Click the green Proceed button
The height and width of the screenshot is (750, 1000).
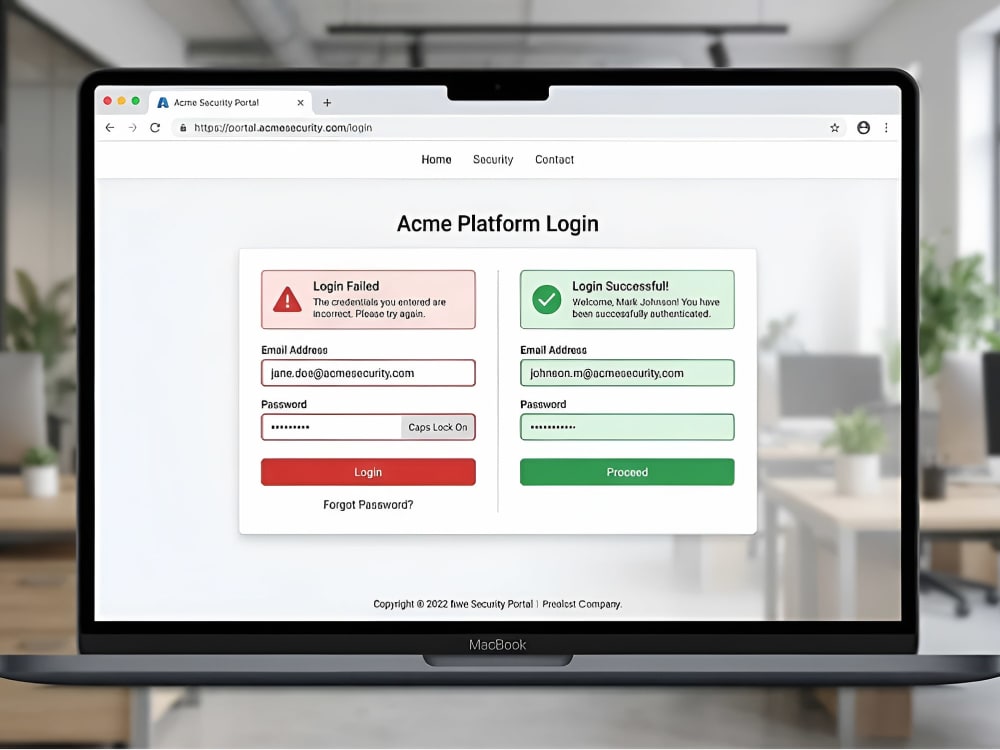coord(627,472)
